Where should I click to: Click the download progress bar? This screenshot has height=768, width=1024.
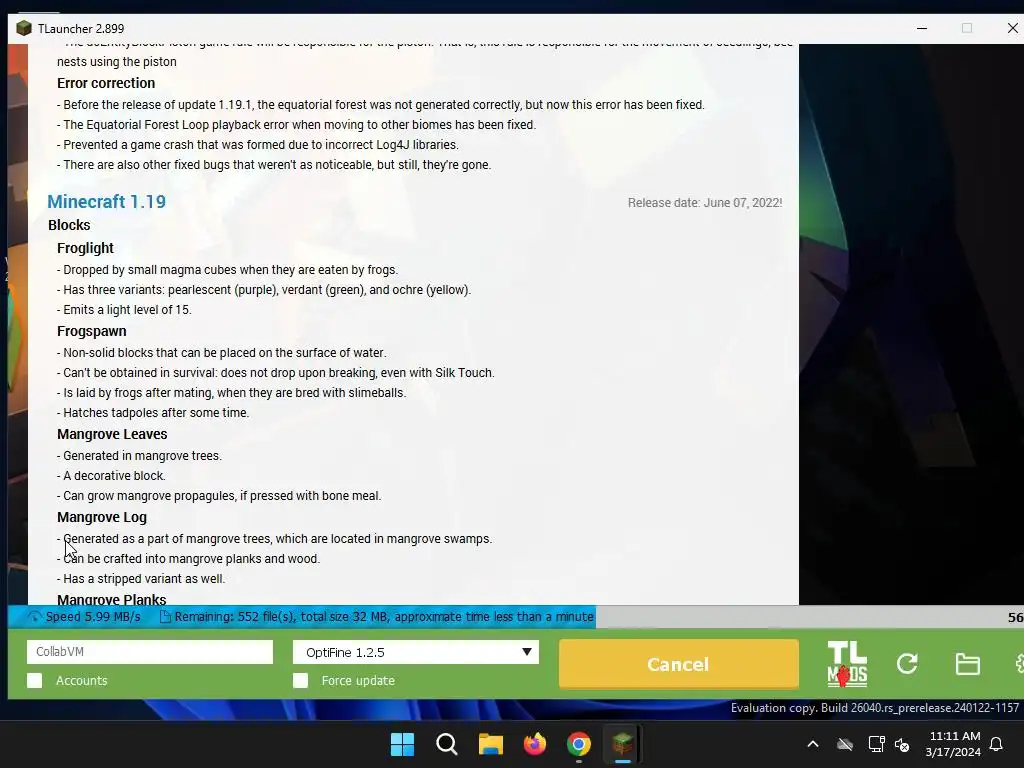[x=516, y=616]
